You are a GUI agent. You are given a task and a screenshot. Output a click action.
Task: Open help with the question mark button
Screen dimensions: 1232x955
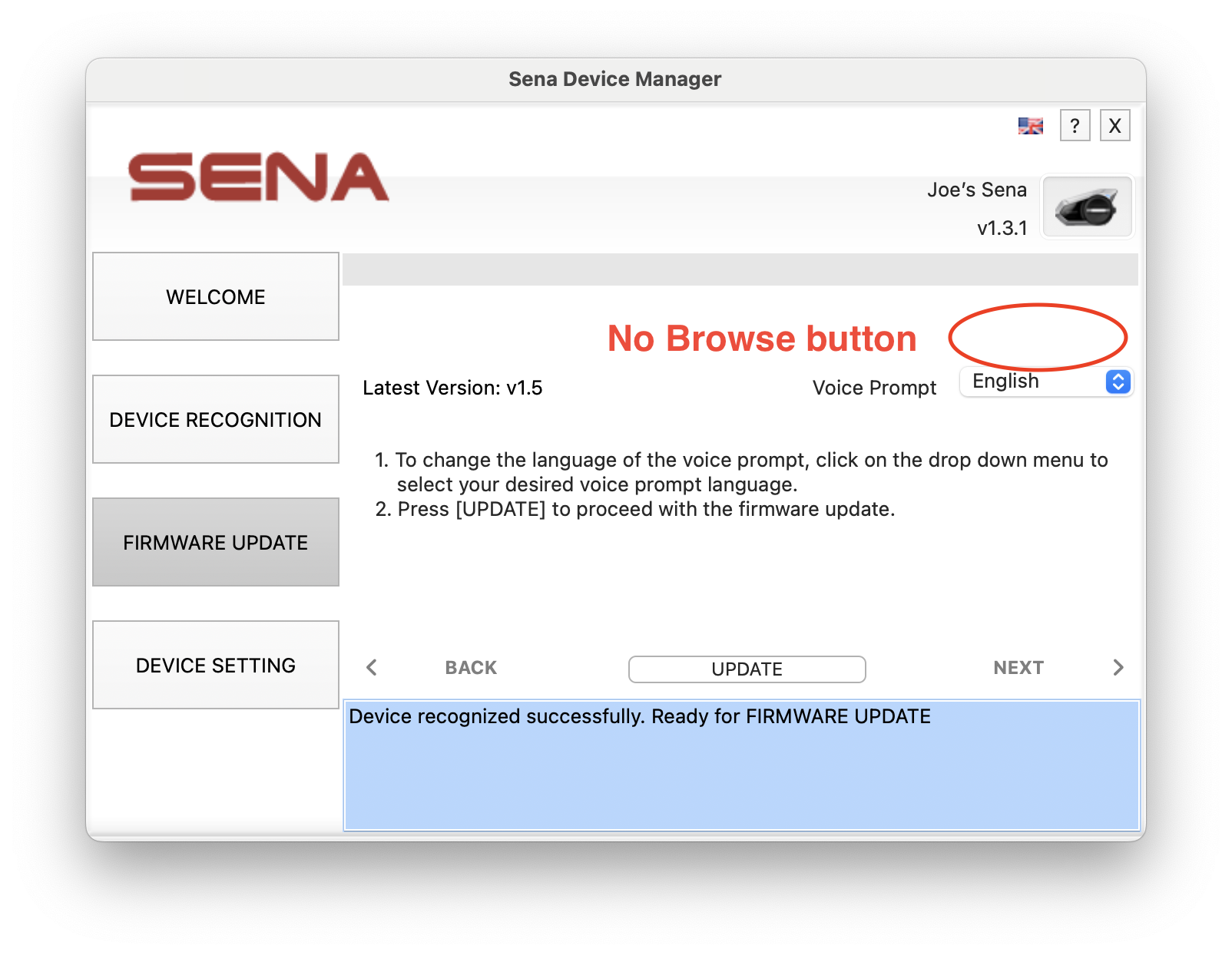tap(1075, 125)
